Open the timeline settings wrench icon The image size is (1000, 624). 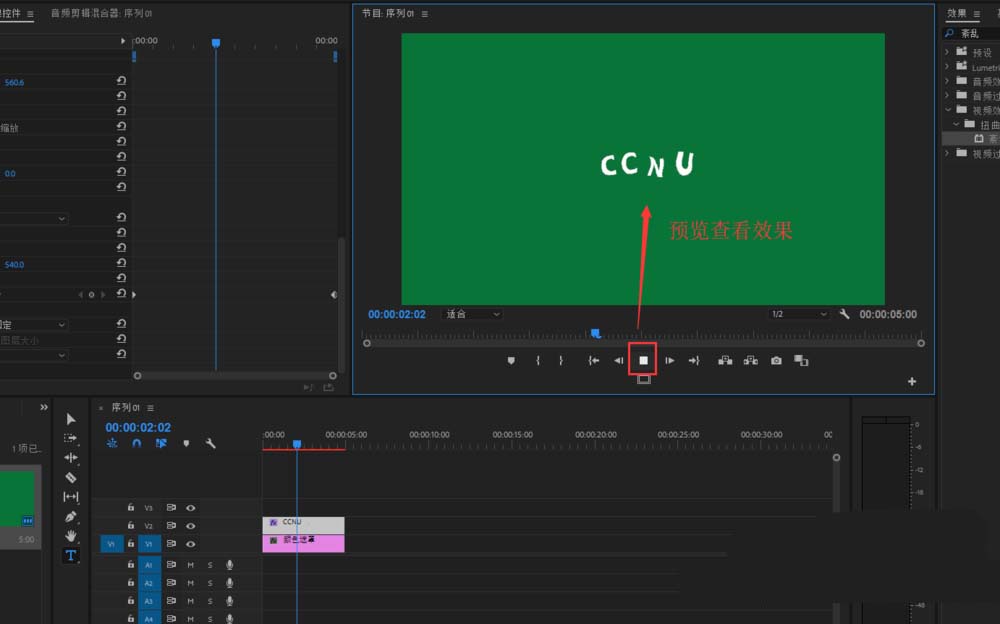[x=210, y=443]
